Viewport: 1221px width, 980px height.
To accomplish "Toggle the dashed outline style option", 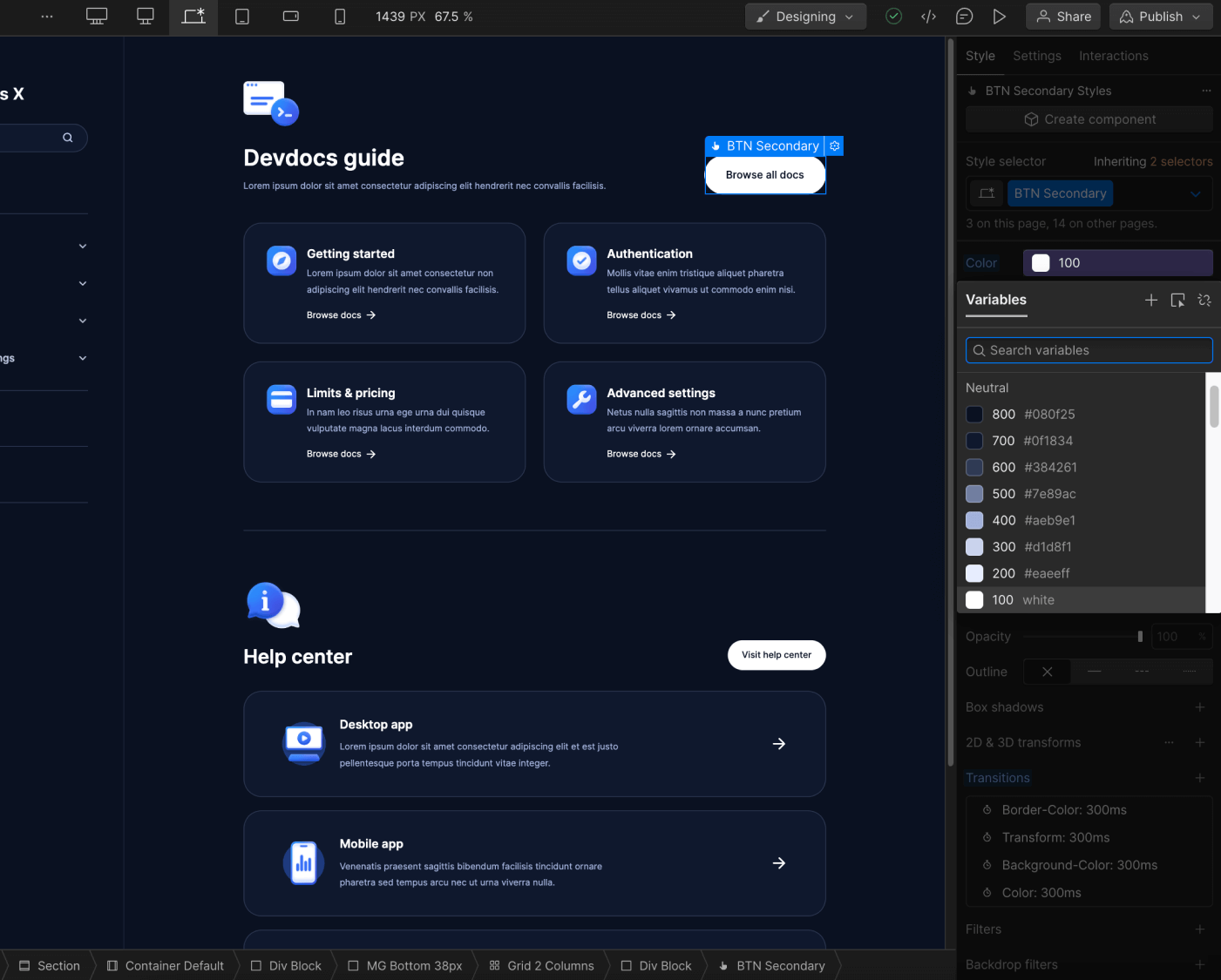I will point(1142,672).
